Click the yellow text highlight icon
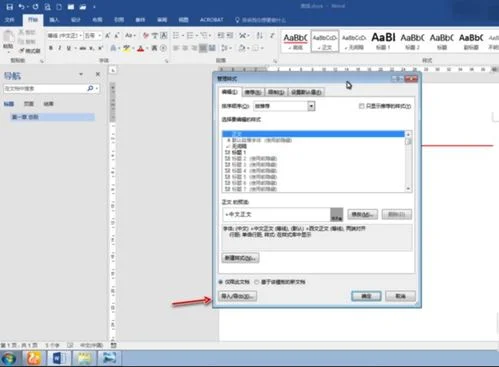This screenshot has width=499, height=367. [x=126, y=48]
